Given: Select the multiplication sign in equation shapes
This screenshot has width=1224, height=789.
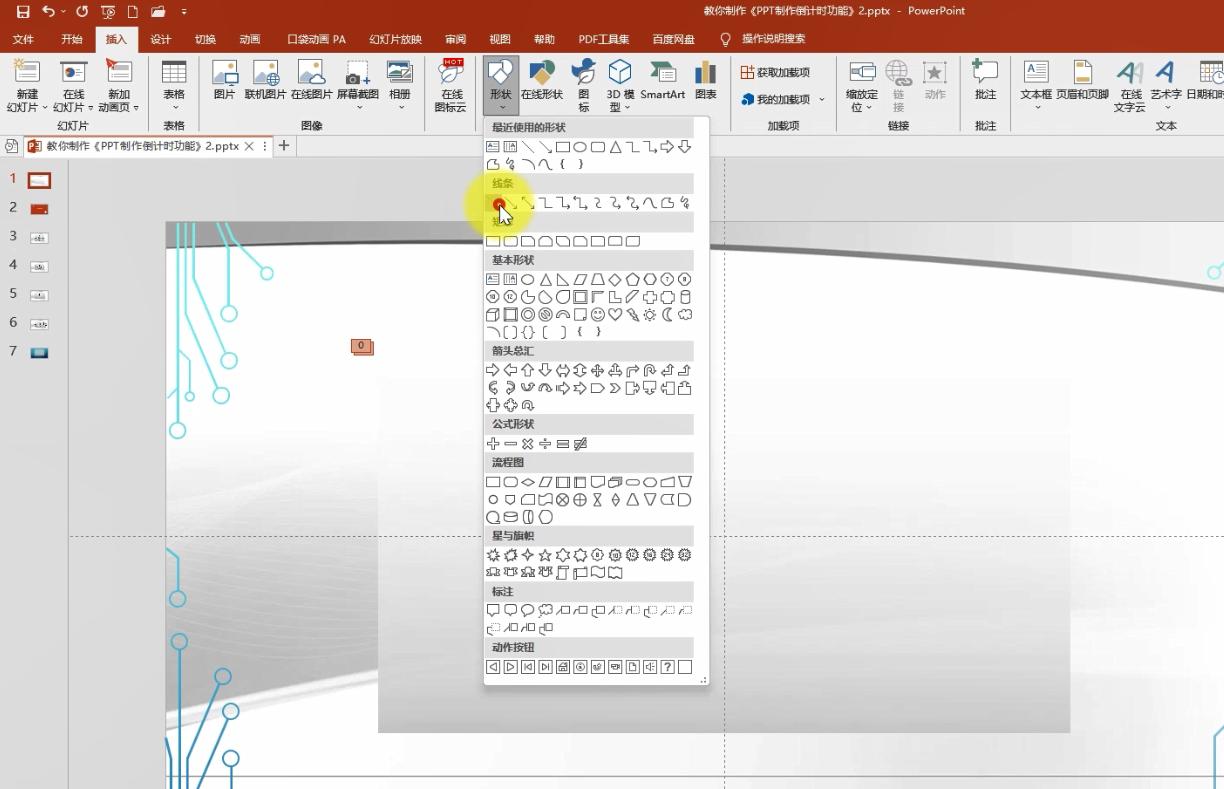Looking at the screenshot, I should coord(528,443).
